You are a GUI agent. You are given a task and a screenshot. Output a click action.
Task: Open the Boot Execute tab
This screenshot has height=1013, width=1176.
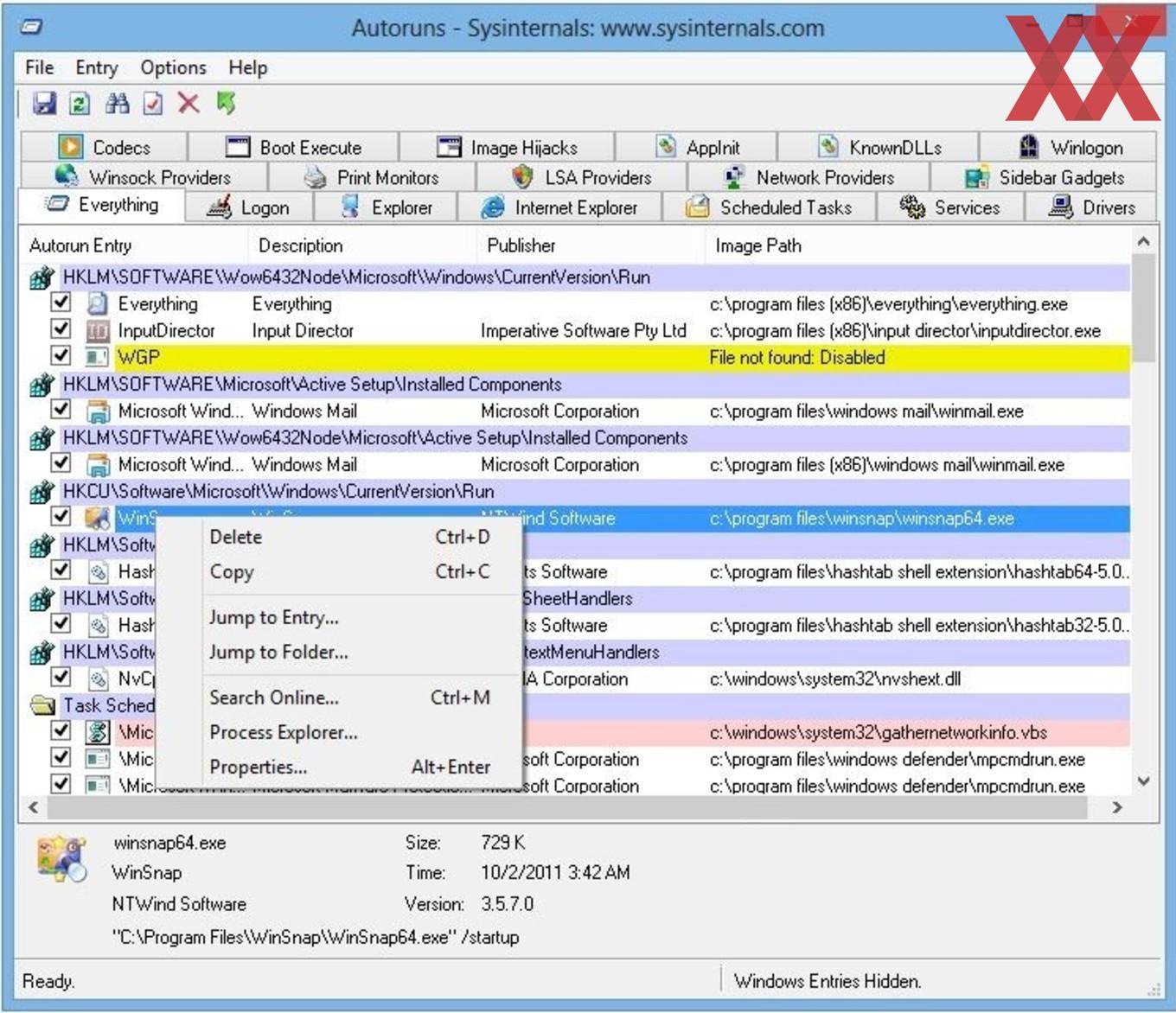pyautogui.click(x=293, y=147)
